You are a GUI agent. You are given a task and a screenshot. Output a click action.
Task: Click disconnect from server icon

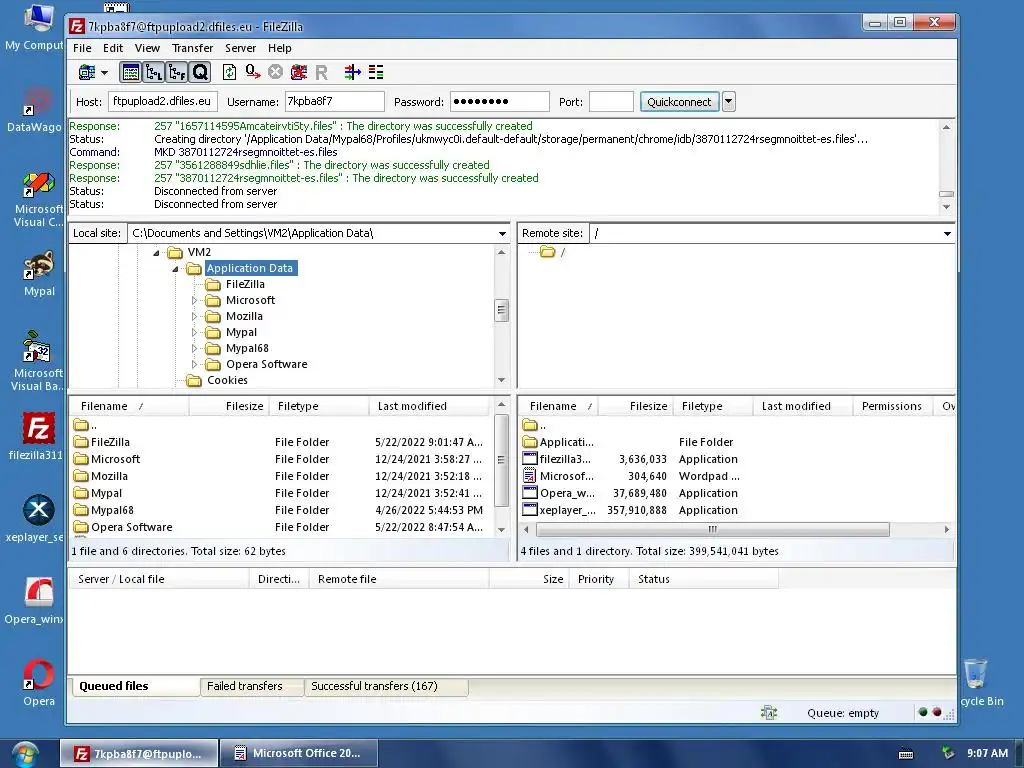pos(298,72)
